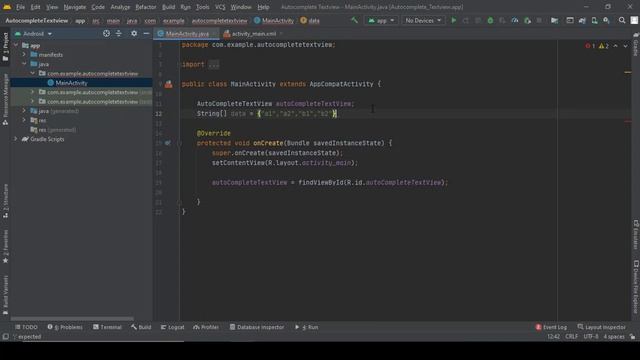The height and width of the screenshot is (360, 640).
Task: Expand the folded import statement
Action: 213,64
